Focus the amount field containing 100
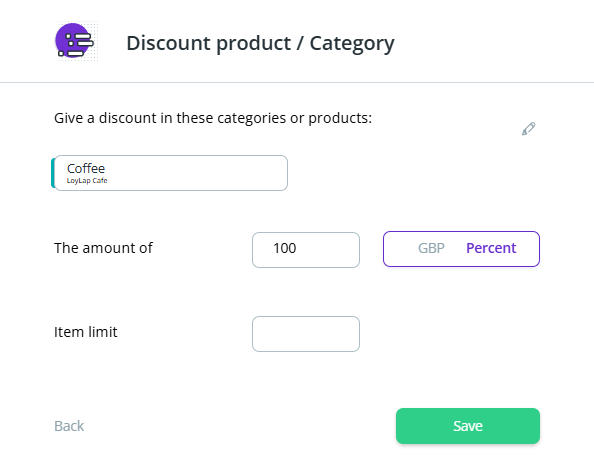Image resolution: width=594 pixels, height=475 pixels. coord(306,250)
